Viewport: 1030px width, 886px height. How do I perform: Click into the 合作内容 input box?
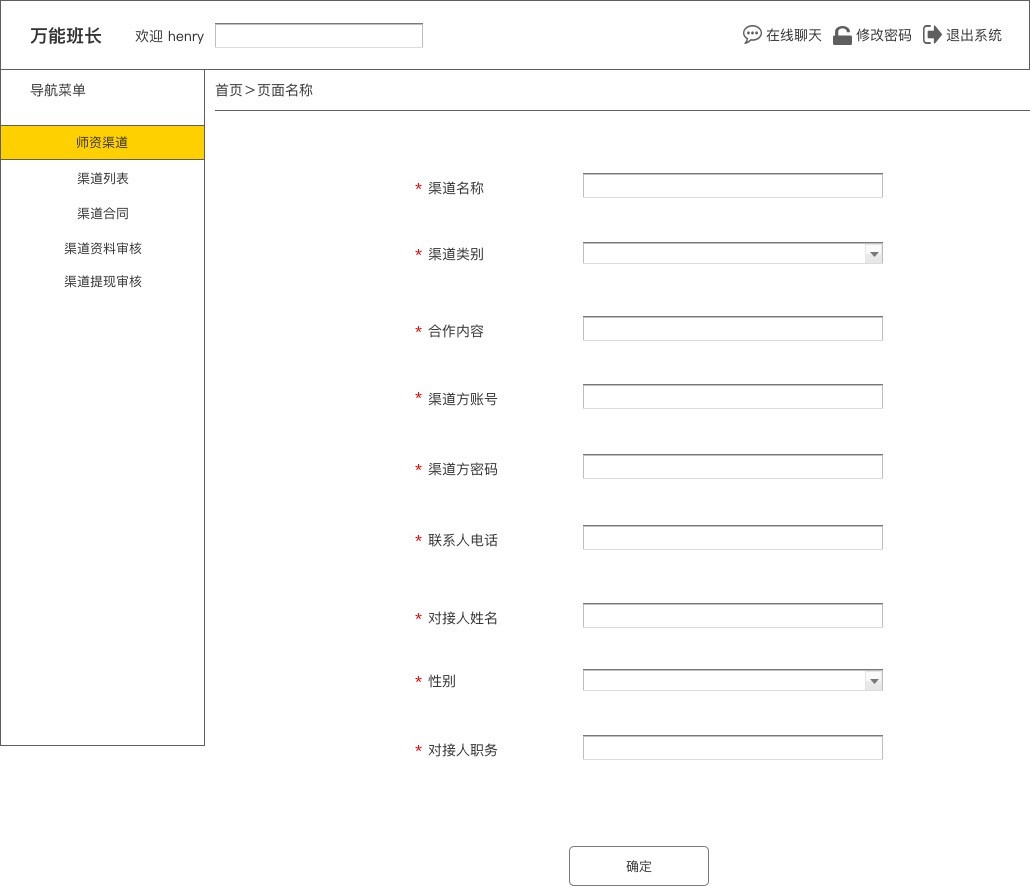(x=732, y=329)
